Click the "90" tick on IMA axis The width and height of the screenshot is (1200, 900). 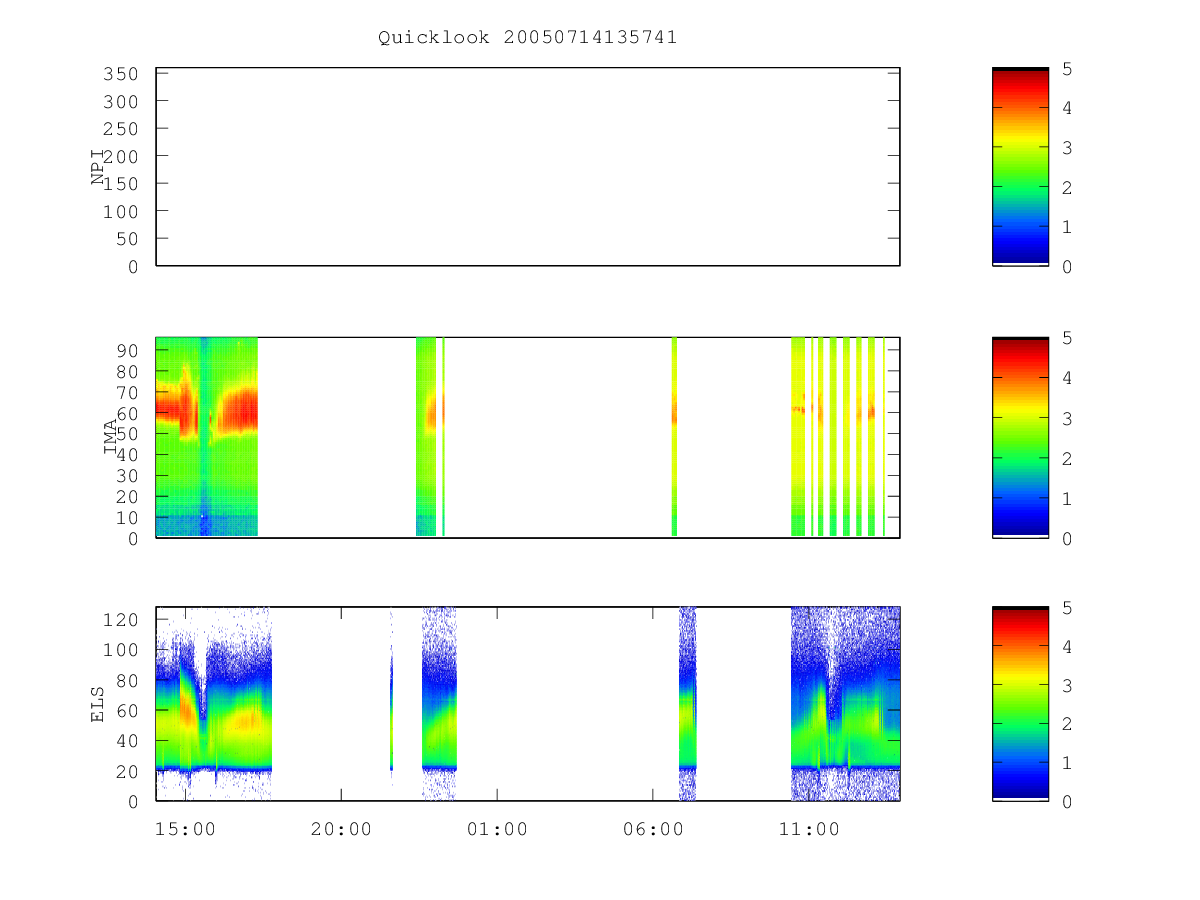click(x=127, y=350)
